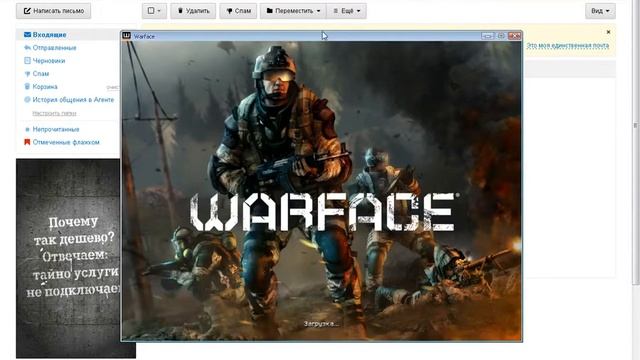640x360 pixels.
Task: Click the Написать письмо compose button
Action: click(53, 11)
